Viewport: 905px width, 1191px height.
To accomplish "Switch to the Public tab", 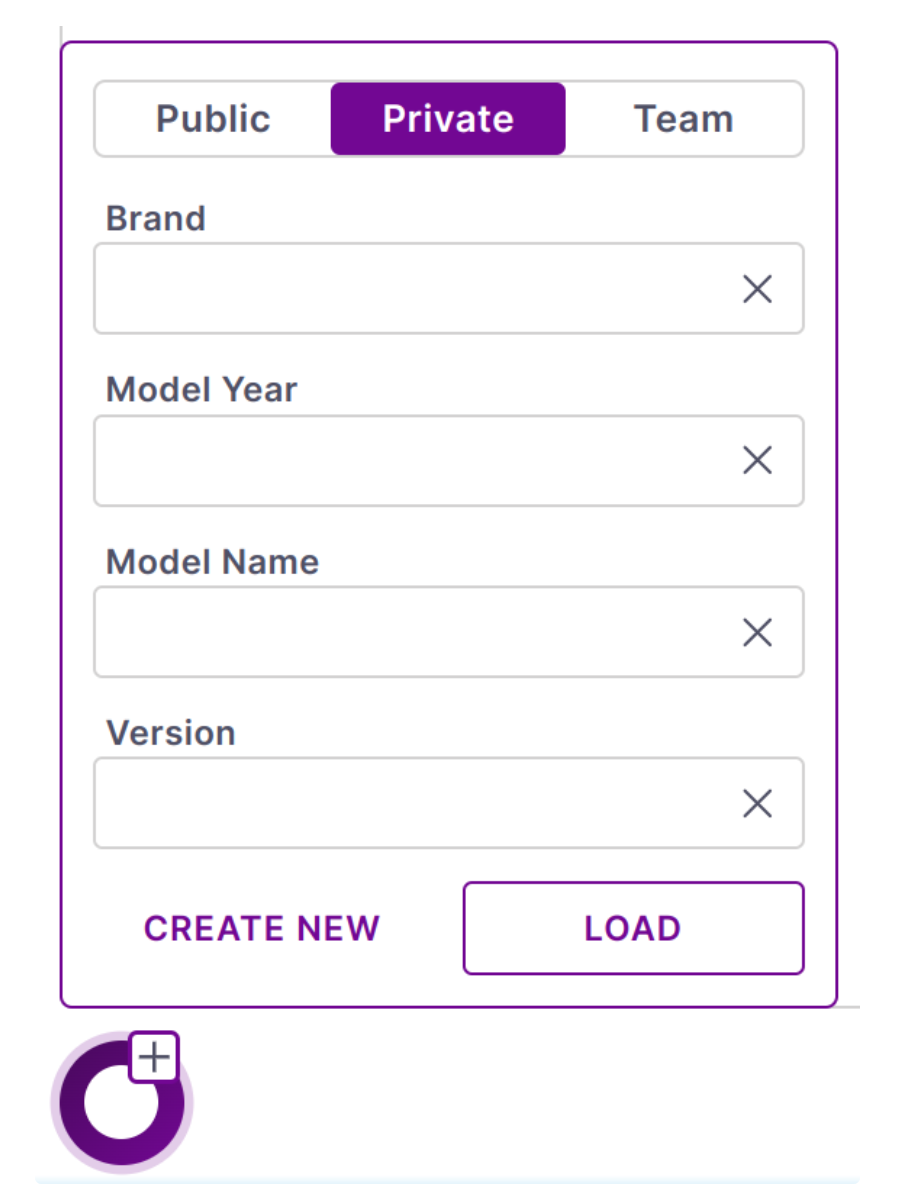I will (213, 119).
